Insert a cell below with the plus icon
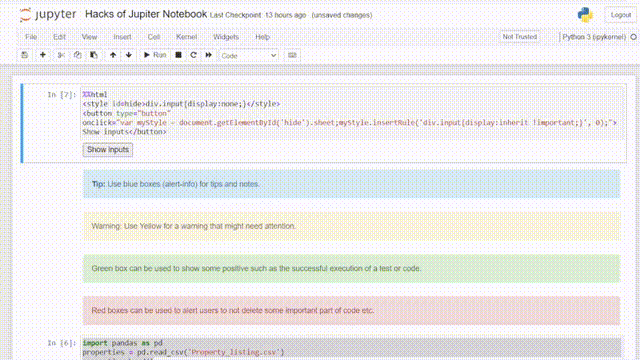This screenshot has width=640, height=360. pos(43,55)
